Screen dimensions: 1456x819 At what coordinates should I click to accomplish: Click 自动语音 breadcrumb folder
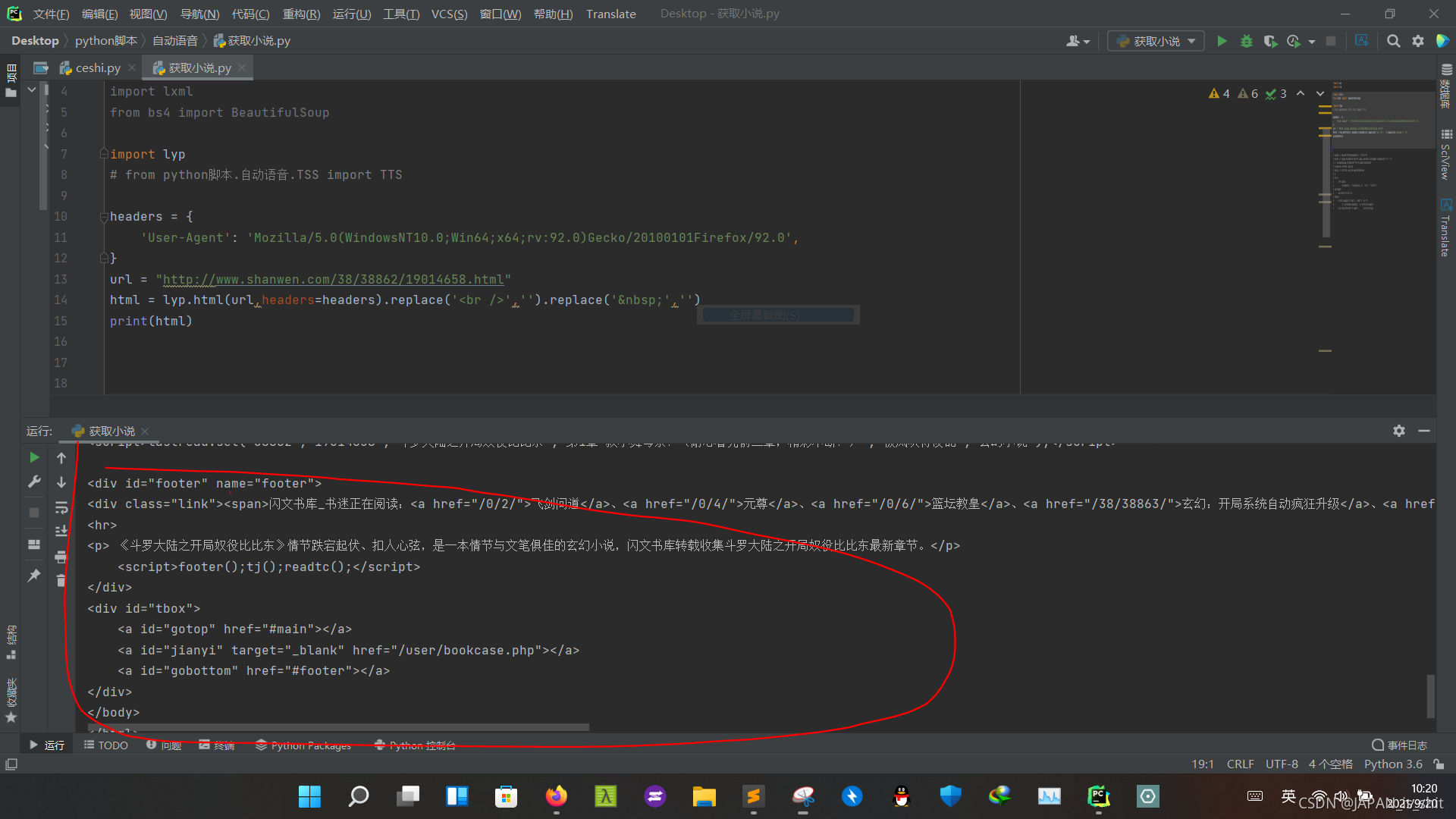174,41
